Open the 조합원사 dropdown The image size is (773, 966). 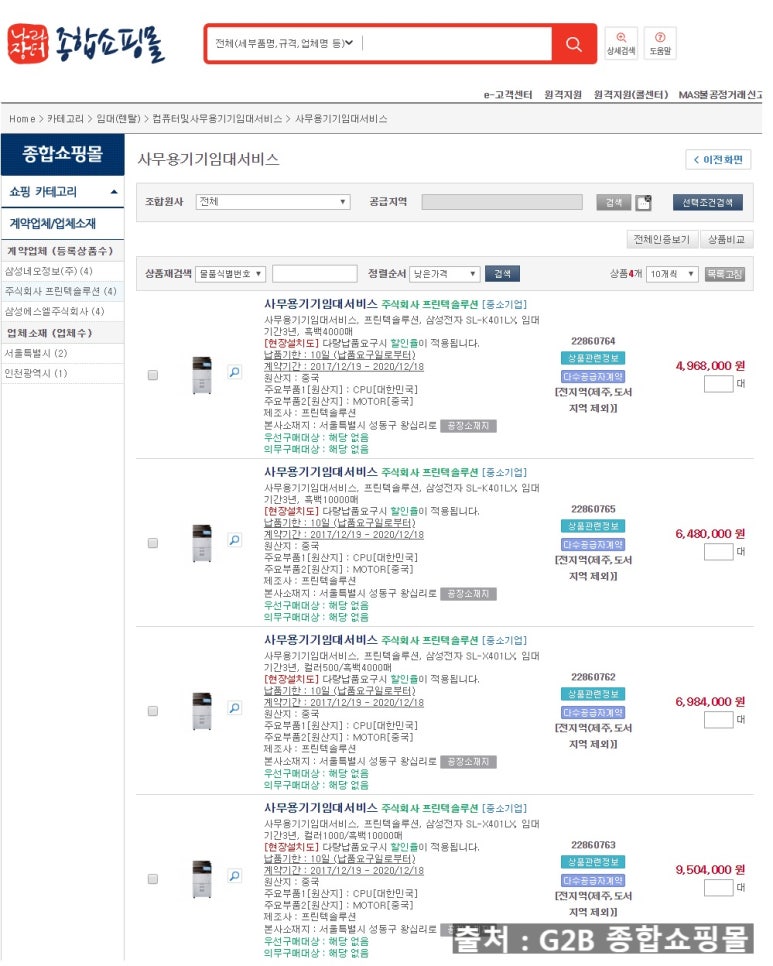point(273,201)
